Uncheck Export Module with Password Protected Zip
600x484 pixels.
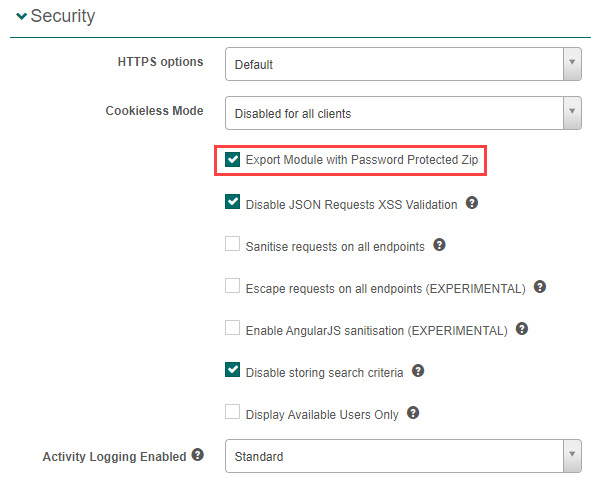233,160
